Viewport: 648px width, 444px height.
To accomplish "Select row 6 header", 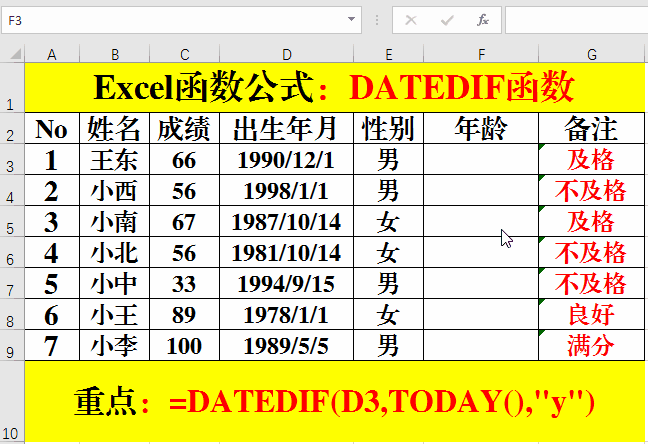I will [x=12, y=252].
